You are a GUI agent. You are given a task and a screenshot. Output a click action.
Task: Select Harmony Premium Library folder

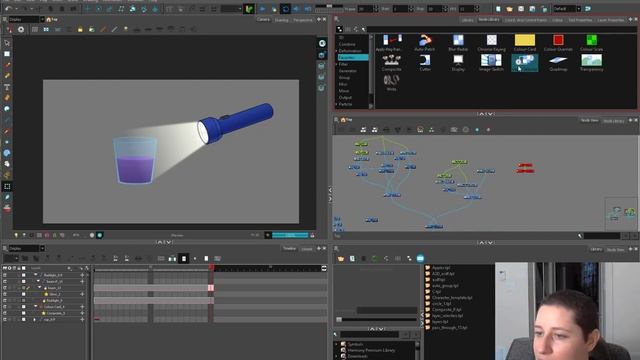(x=371, y=350)
